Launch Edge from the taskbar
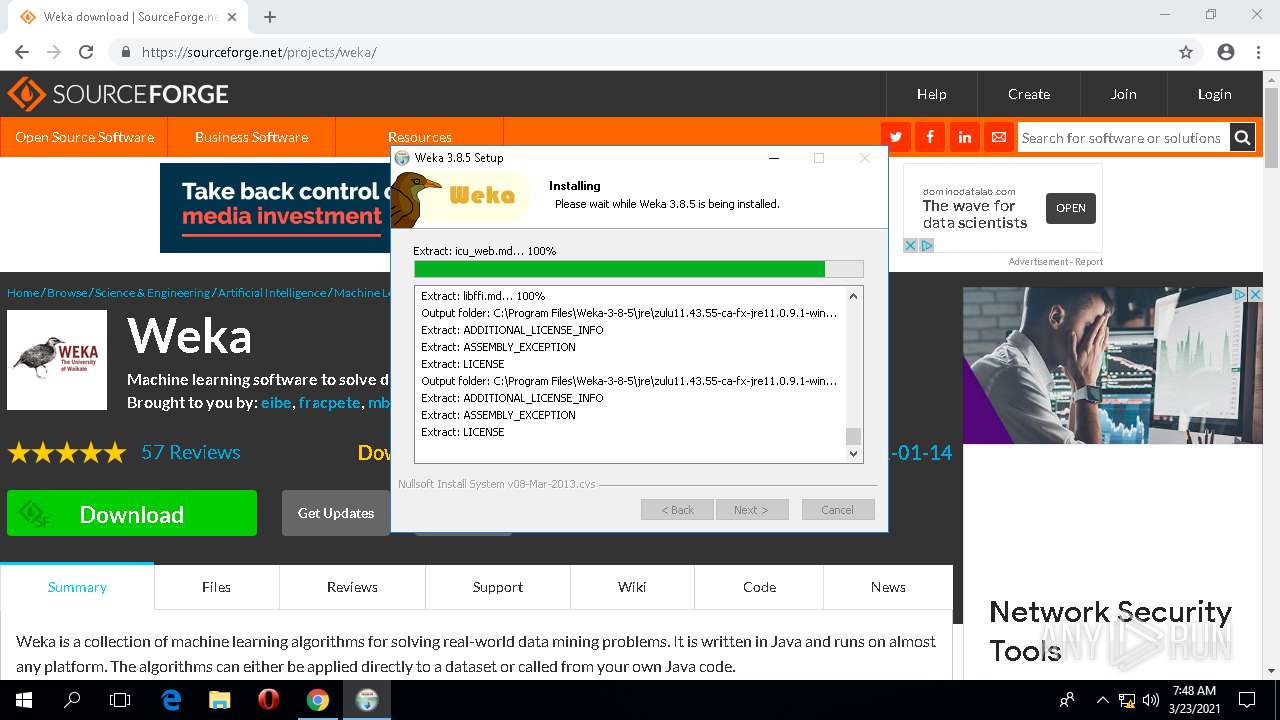The width and height of the screenshot is (1280, 720). 171,700
